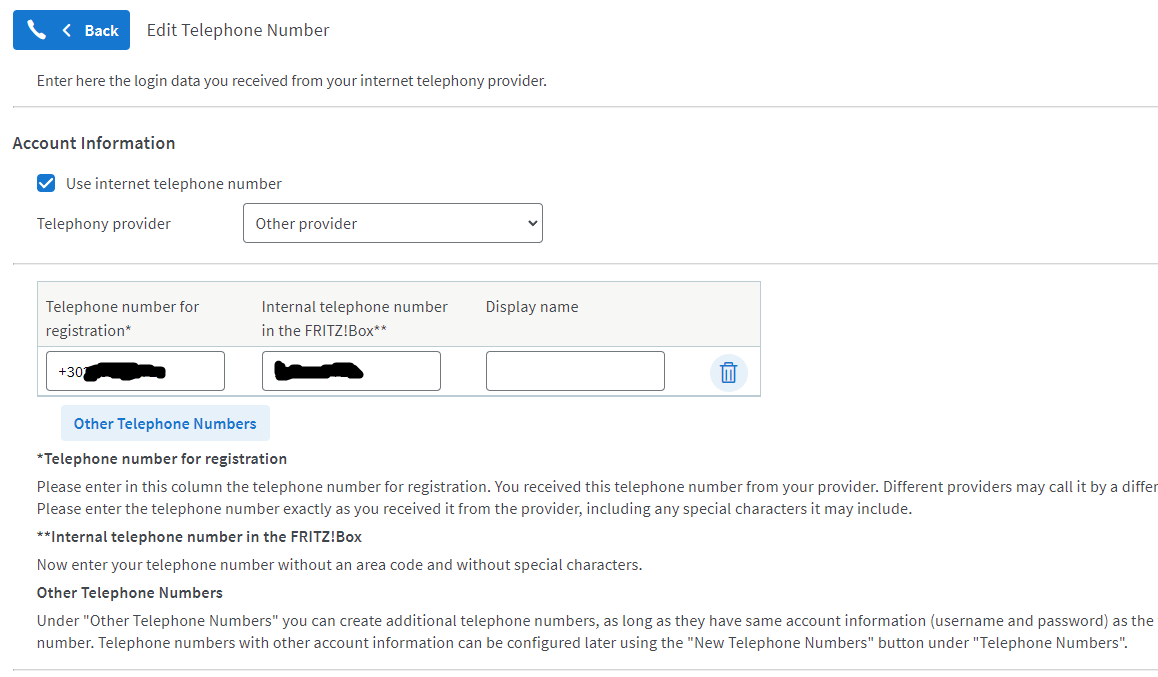Uncheck the Use internet telephone number checkbox
The width and height of the screenshot is (1158, 677).
coord(46,183)
